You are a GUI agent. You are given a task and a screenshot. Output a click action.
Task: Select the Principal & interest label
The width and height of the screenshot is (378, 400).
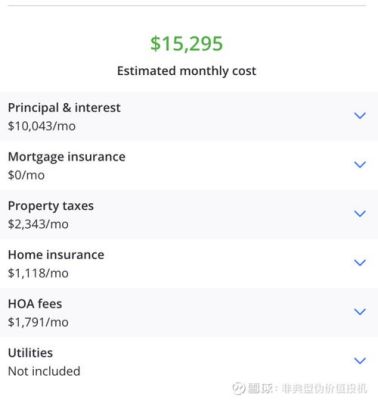[64, 108]
